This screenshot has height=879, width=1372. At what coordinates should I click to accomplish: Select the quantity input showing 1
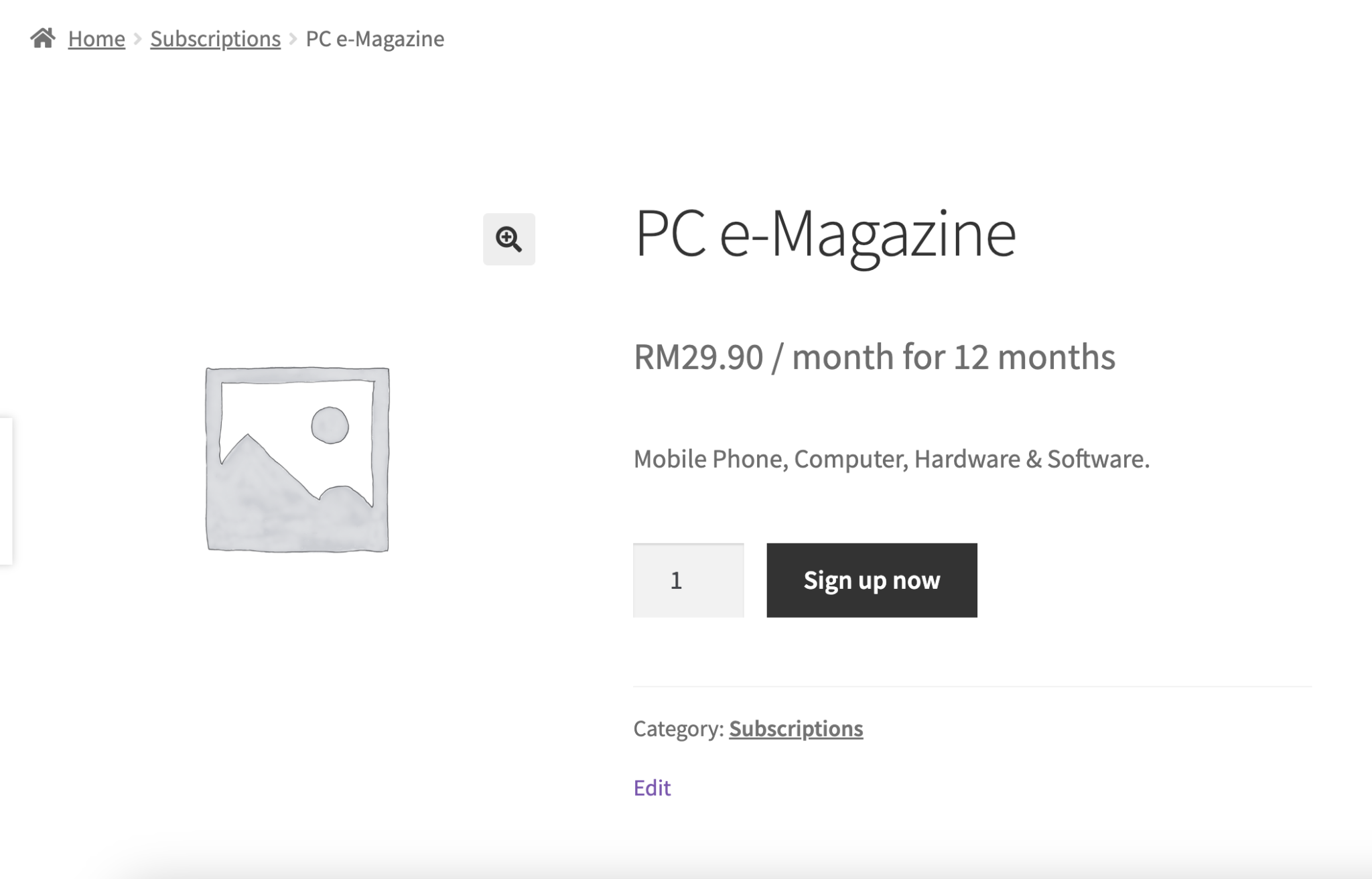pyautogui.click(x=689, y=579)
